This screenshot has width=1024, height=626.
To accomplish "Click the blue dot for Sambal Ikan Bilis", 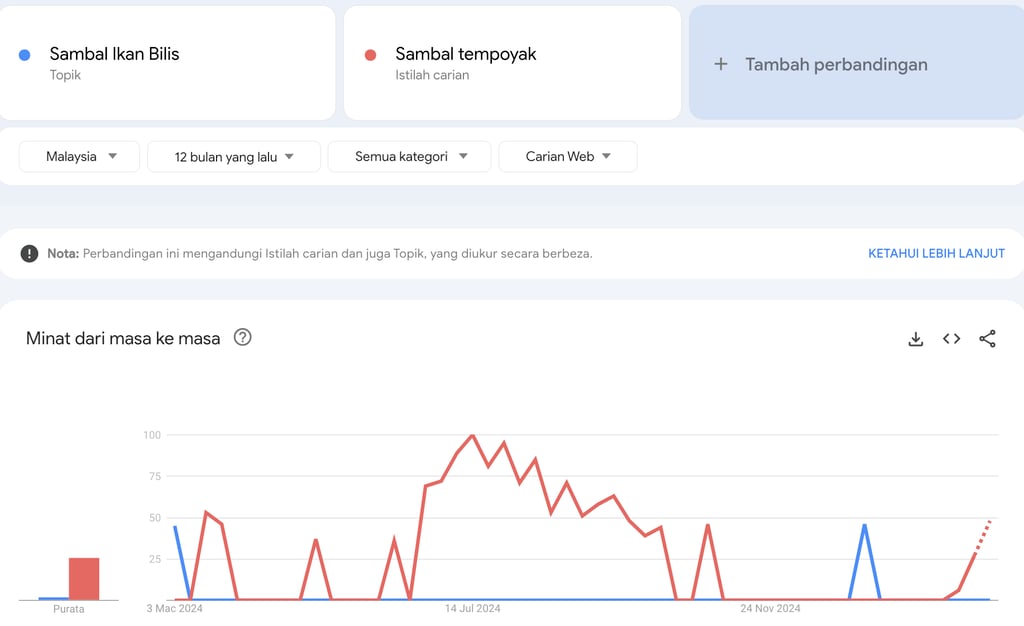I will [22, 53].
